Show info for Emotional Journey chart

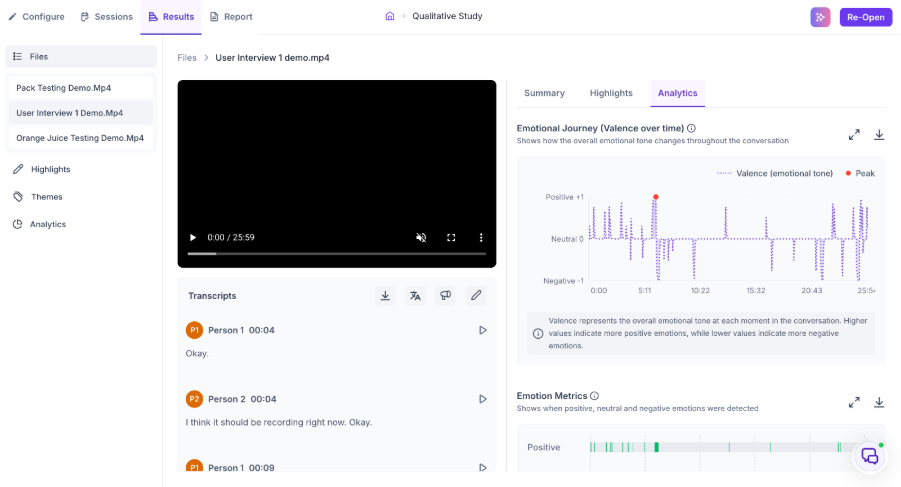tap(691, 129)
